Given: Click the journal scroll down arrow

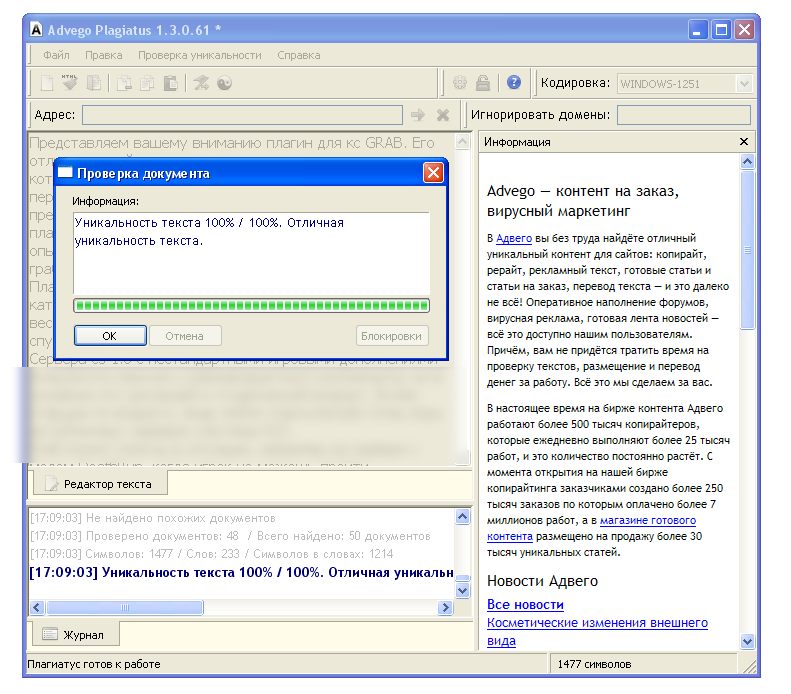Looking at the screenshot, I should point(463,590).
